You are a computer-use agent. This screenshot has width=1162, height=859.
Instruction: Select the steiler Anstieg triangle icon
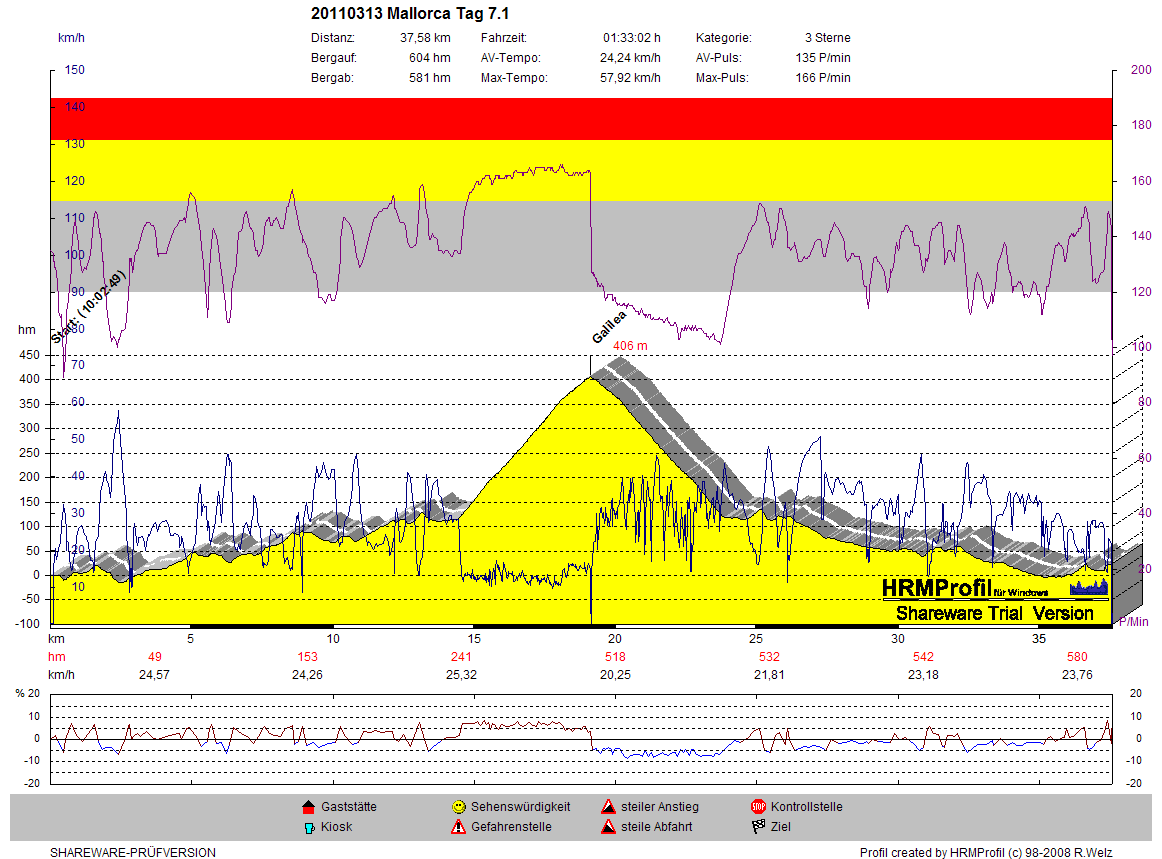tap(608, 807)
